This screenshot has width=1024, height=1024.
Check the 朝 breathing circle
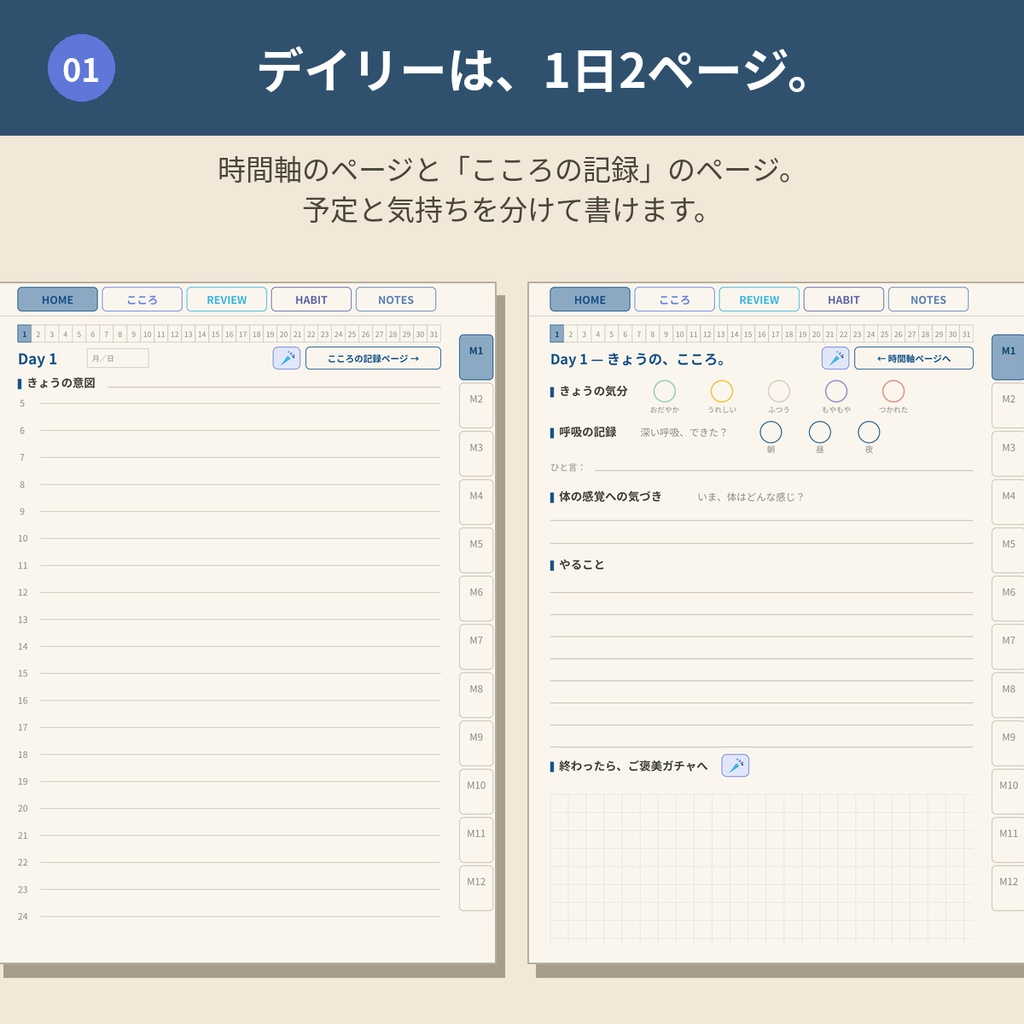pyautogui.click(x=771, y=432)
